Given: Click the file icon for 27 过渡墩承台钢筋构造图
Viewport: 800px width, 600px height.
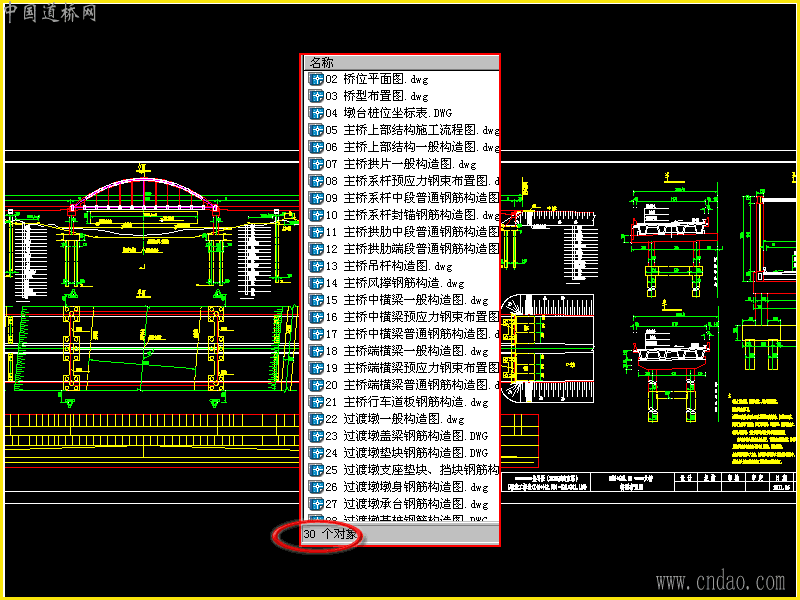Looking at the screenshot, I should coord(316,504).
